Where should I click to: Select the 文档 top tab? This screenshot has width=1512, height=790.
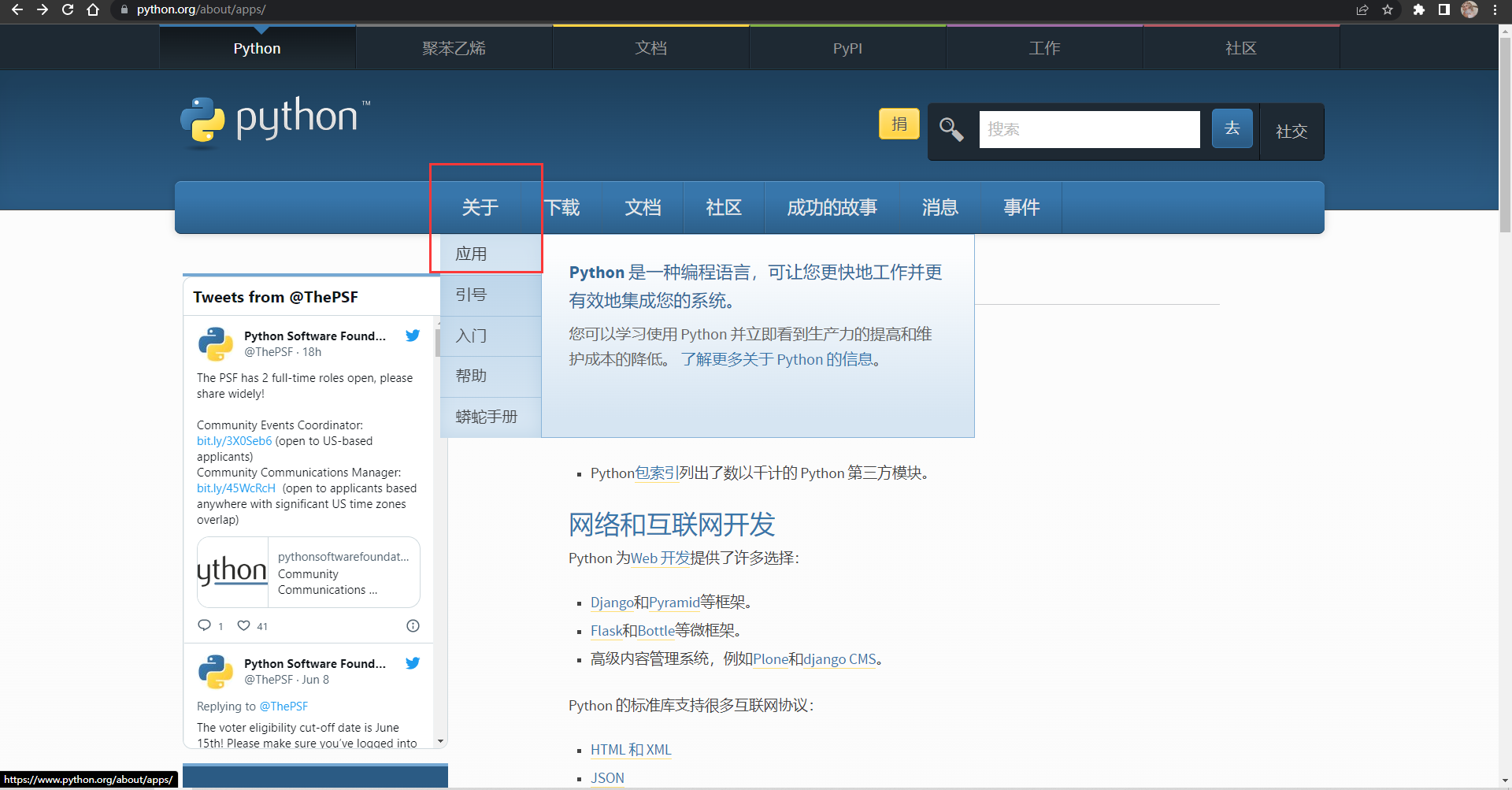651,48
